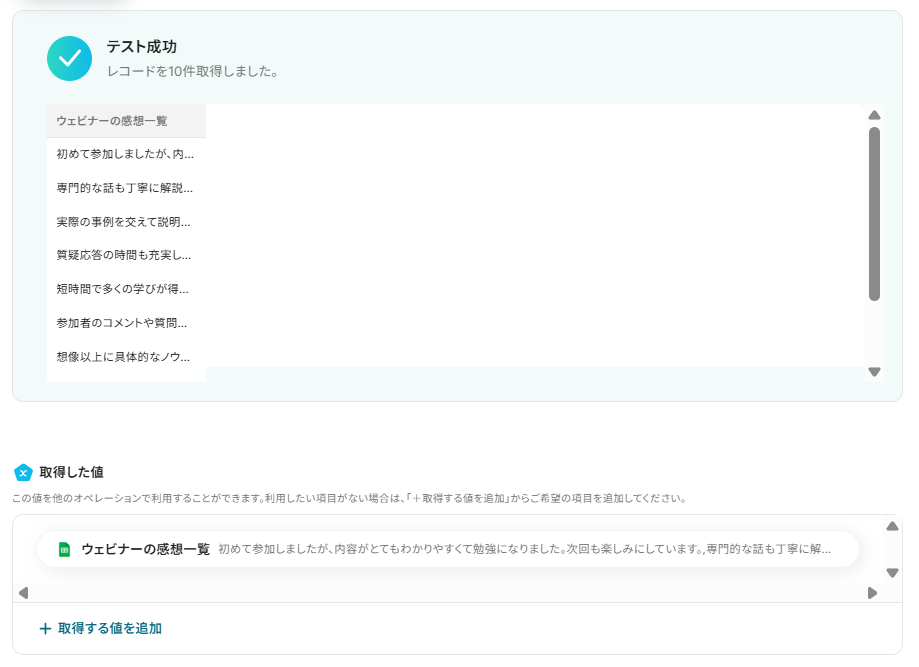Click results table scroll-down arrow
This screenshot has height=667, width=919.
[x=874, y=372]
